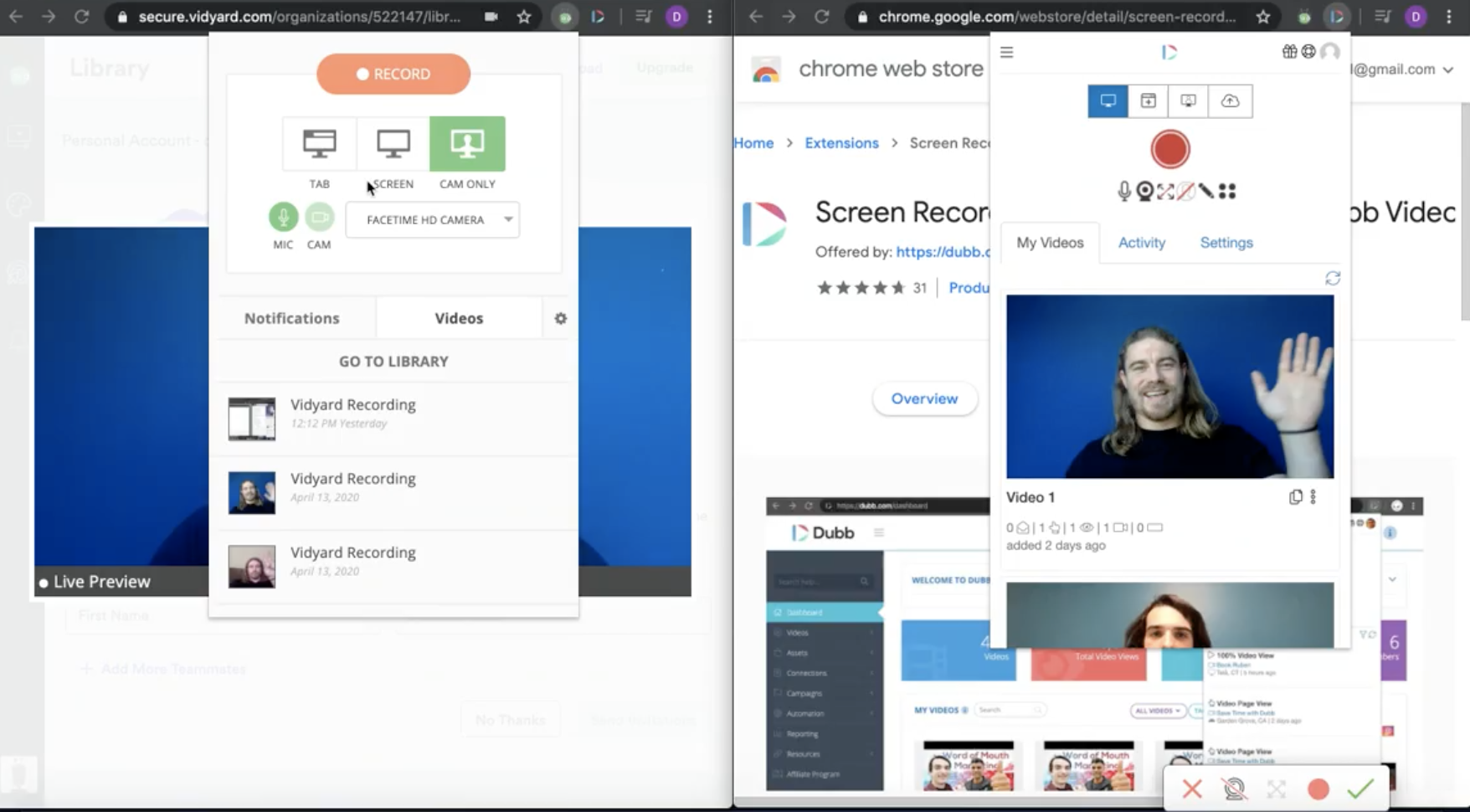The width and height of the screenshot is (1470, 812).
Task: Click Dubb expand arrows icon
Action: click(1165, 192)
